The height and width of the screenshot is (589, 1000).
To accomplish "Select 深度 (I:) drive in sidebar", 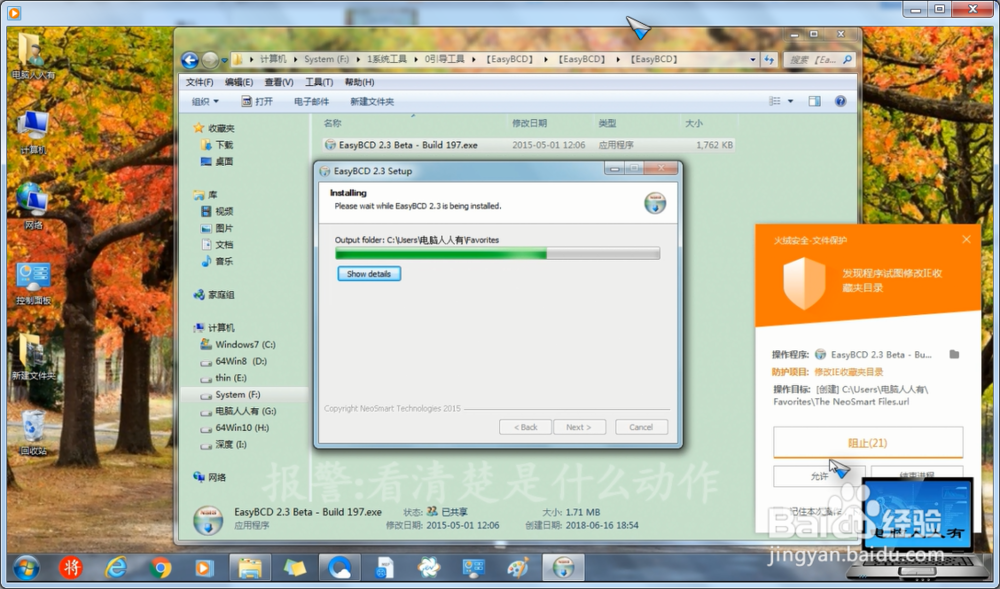I will click(223, 444).
